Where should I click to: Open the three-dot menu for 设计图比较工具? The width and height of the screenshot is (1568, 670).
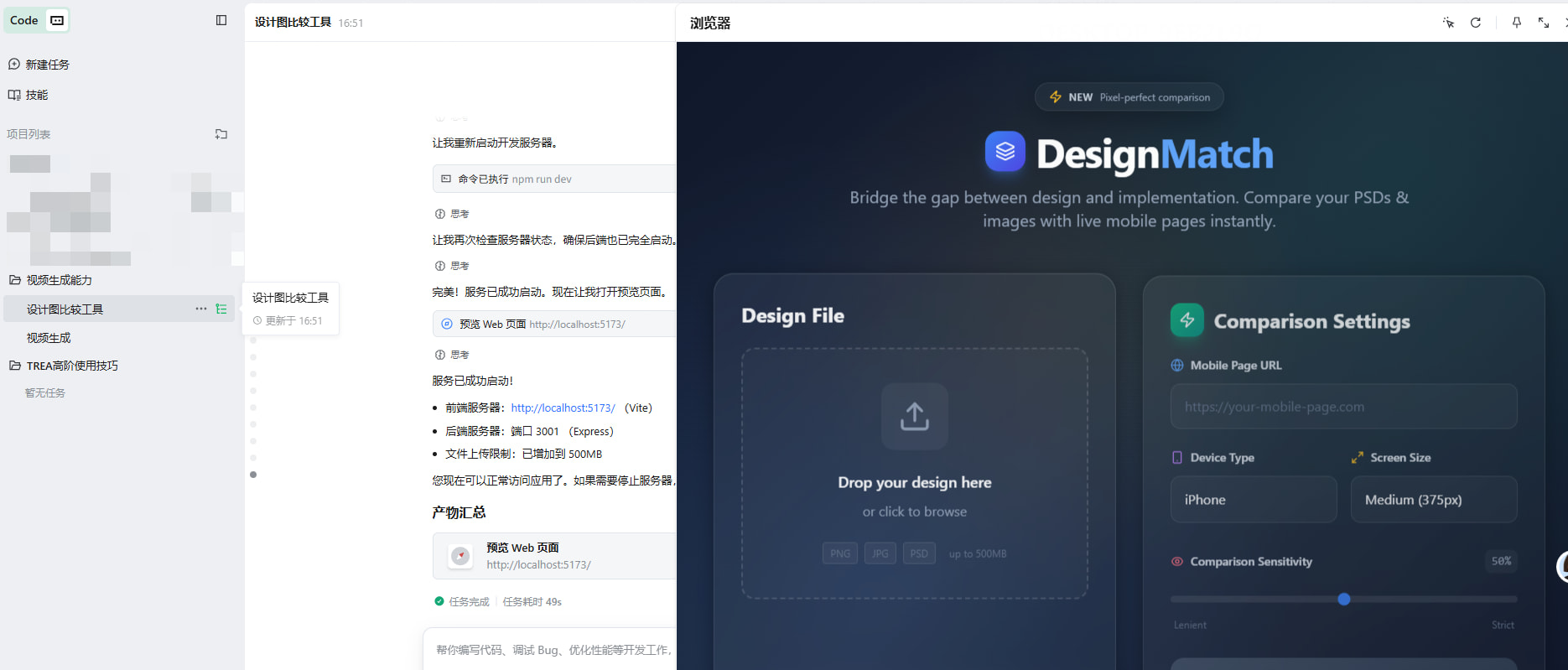pyautogui.click(x=201, y=309)
